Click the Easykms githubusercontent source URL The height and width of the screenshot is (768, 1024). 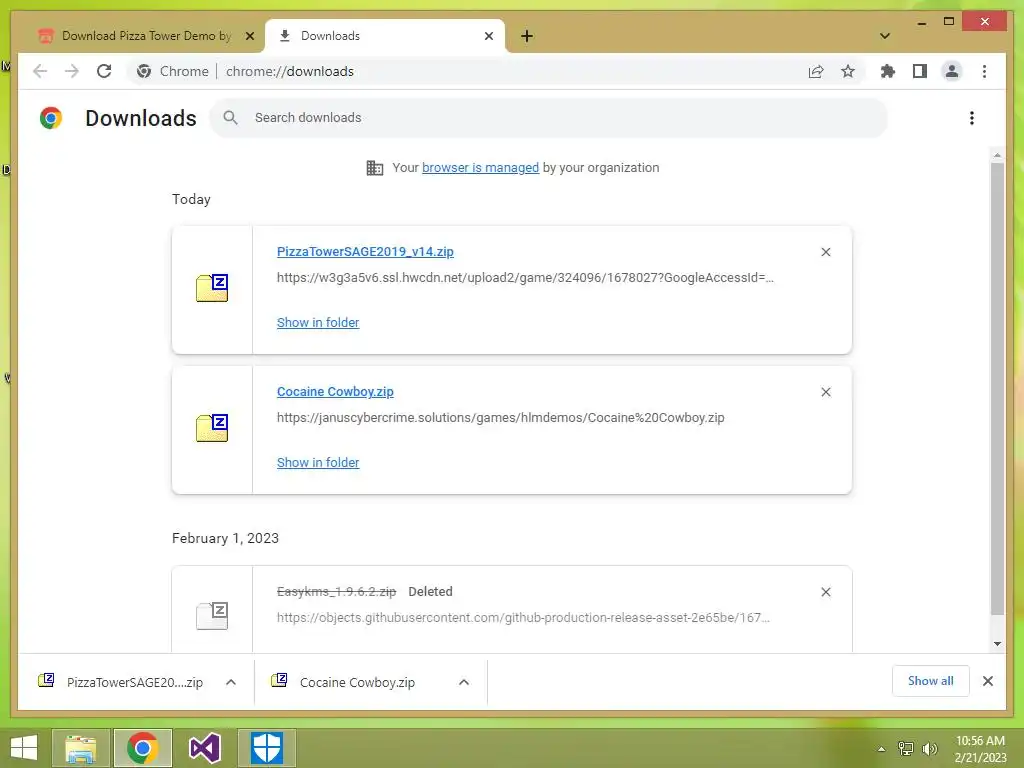[x=523, y=618]
